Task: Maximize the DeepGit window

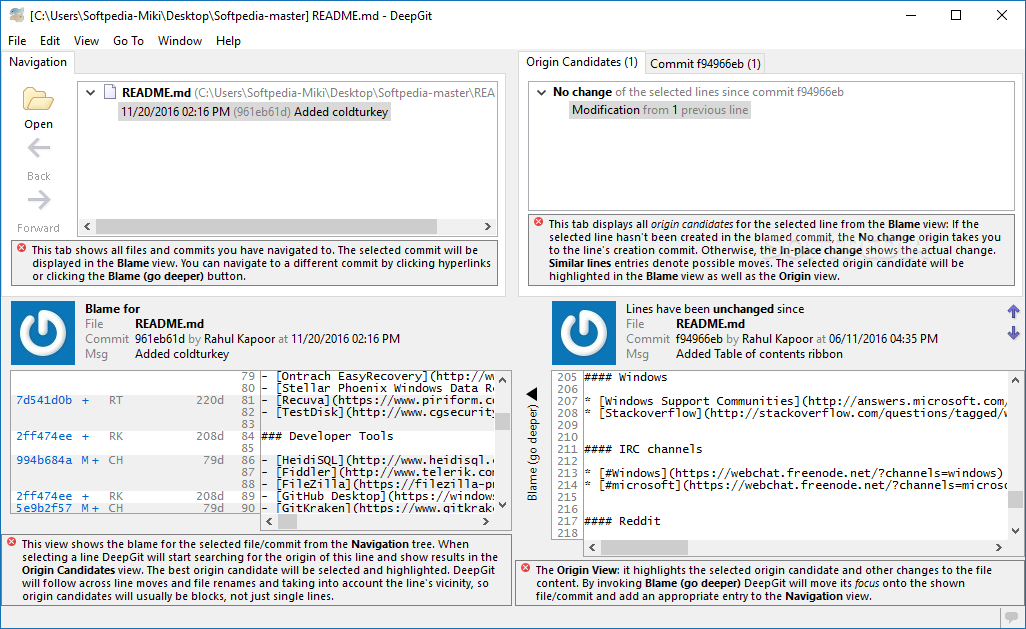Action: pyautogui.click(x=956, y=15)
